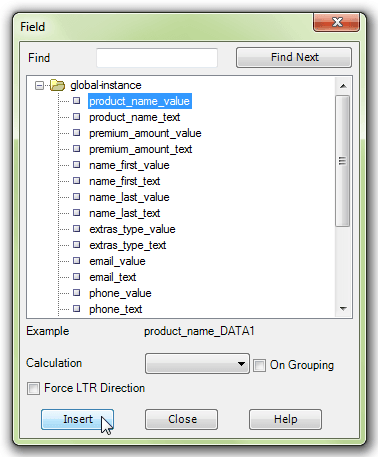Click field icon beside product_name_value
Screen dimensions: 378x457
pos(77,101)
